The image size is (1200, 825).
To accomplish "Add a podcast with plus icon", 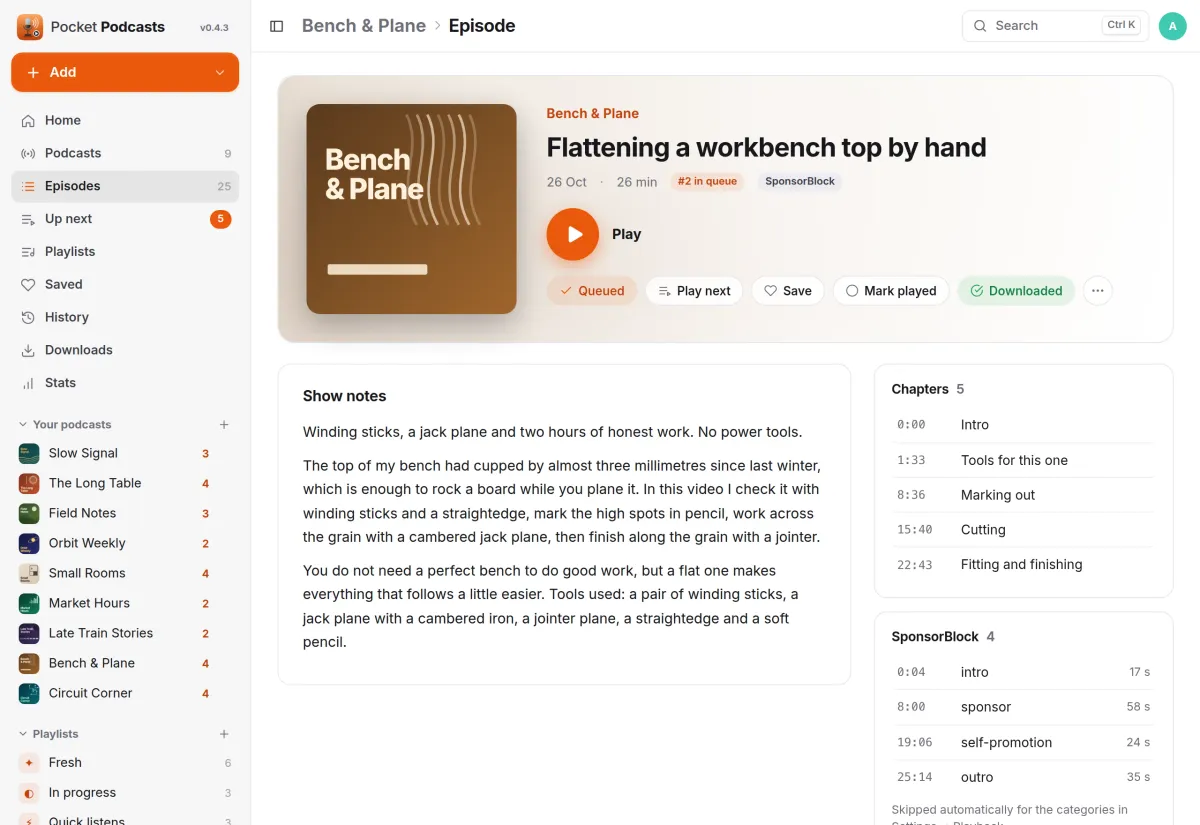I will [x=224, y=425].
